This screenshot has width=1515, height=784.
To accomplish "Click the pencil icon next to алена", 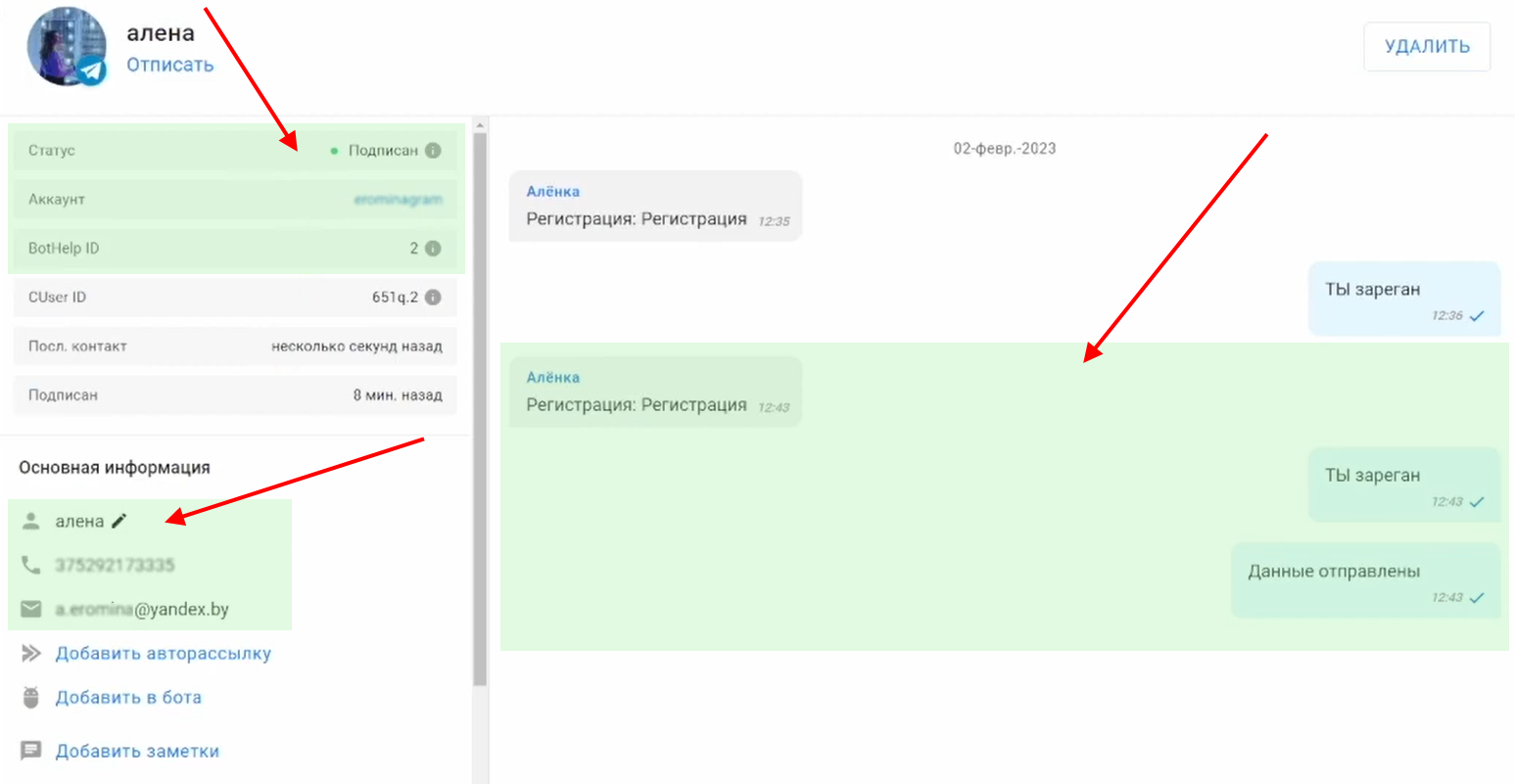I will (119, 521).
